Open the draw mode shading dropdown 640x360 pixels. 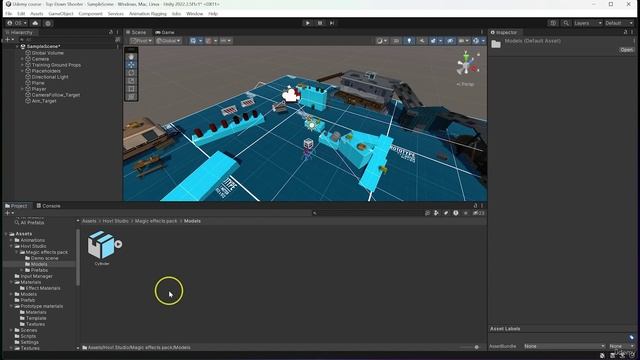(x=382, y=41)
